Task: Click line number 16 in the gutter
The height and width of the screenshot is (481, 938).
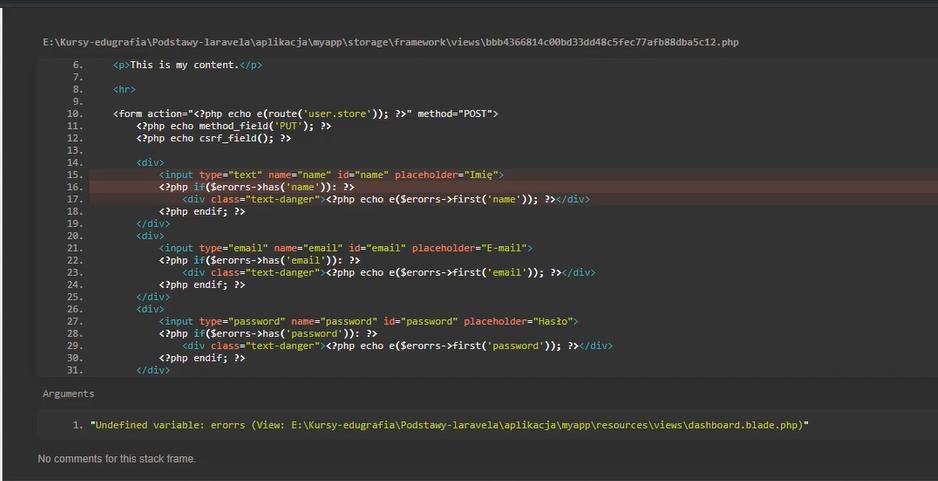Action: (x=75, y=187)
